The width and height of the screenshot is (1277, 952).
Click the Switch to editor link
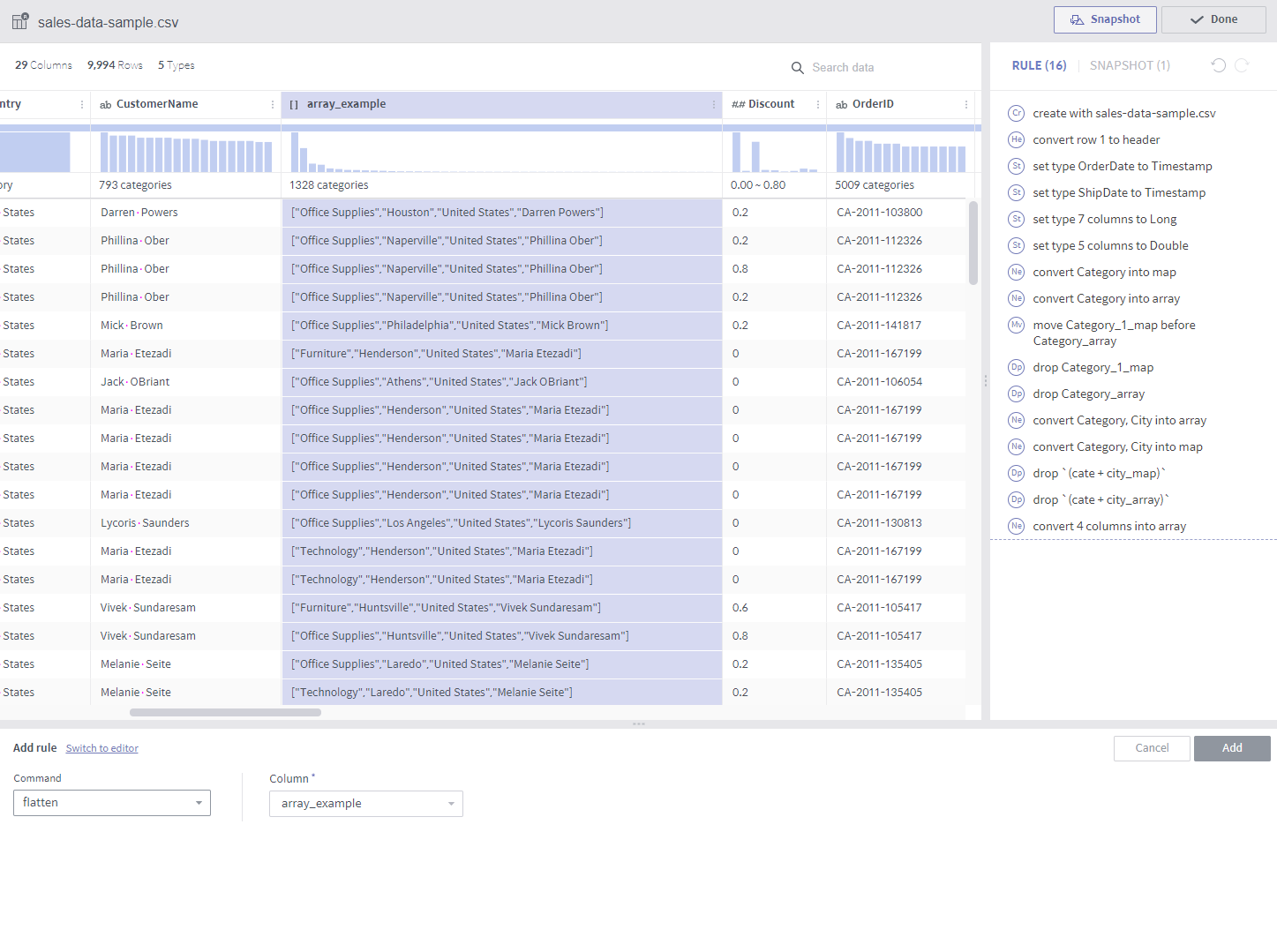(102, 748)
